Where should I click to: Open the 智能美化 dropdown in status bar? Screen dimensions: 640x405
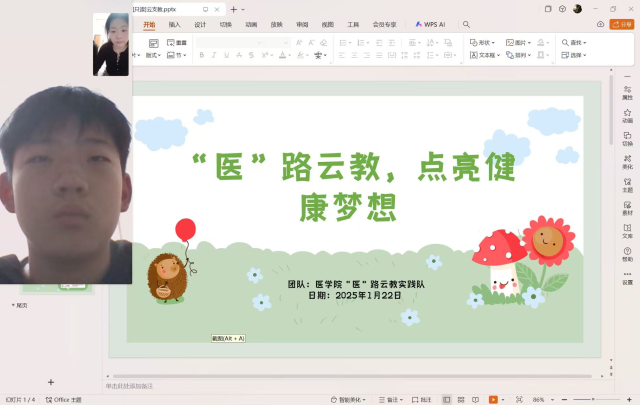(351, 399)
